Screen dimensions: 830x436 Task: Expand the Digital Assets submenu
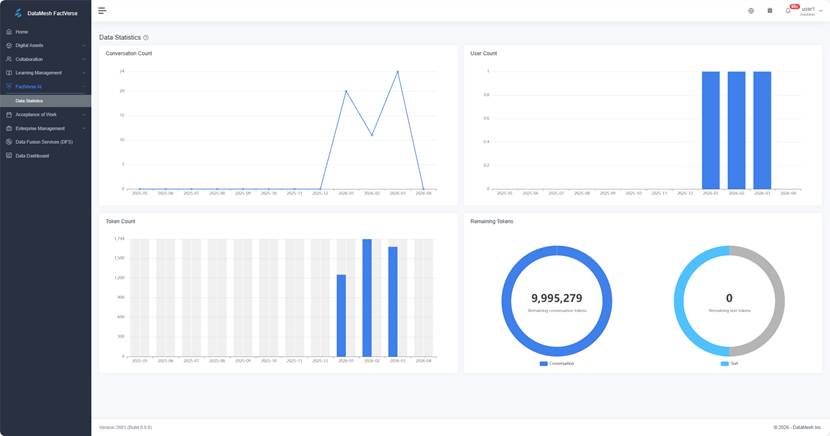tap(84, 46)
